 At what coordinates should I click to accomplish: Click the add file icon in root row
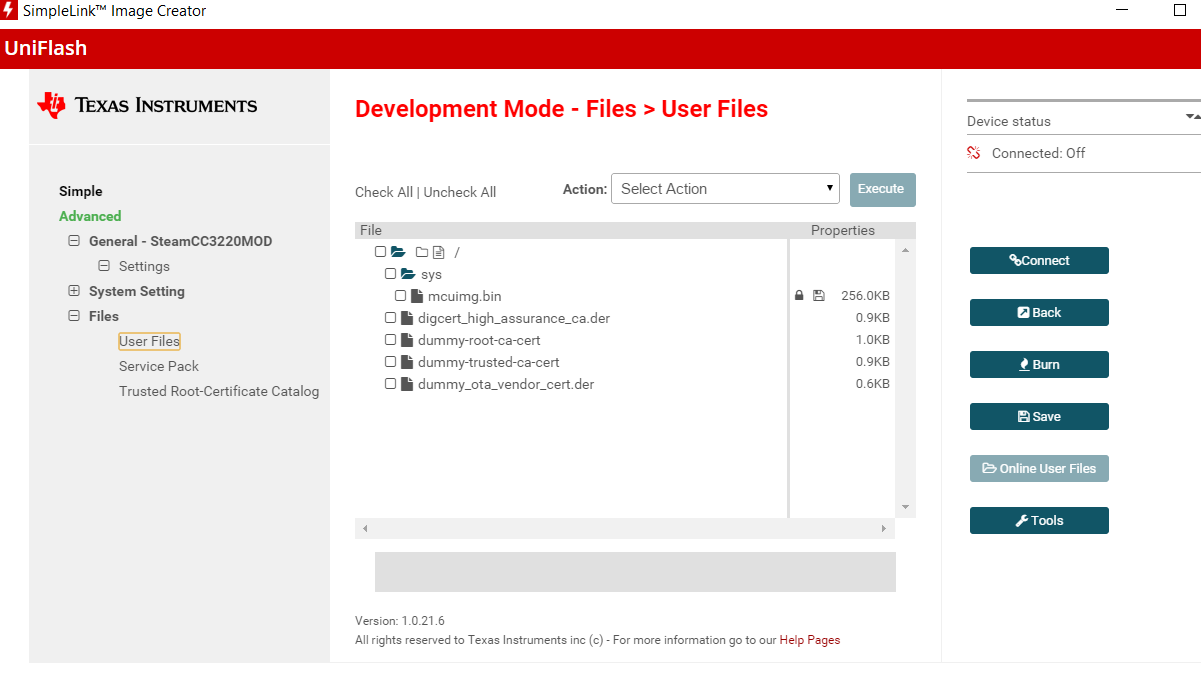pyautogui.click(x=438, y=252)
